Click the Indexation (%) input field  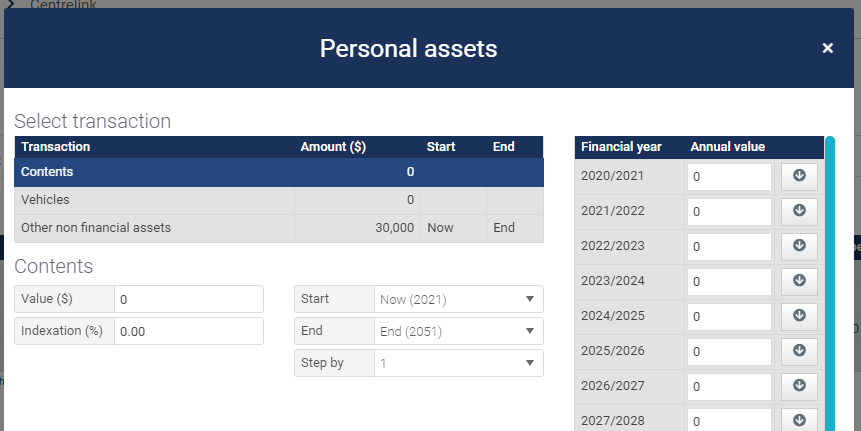click(x=189, y=331)
